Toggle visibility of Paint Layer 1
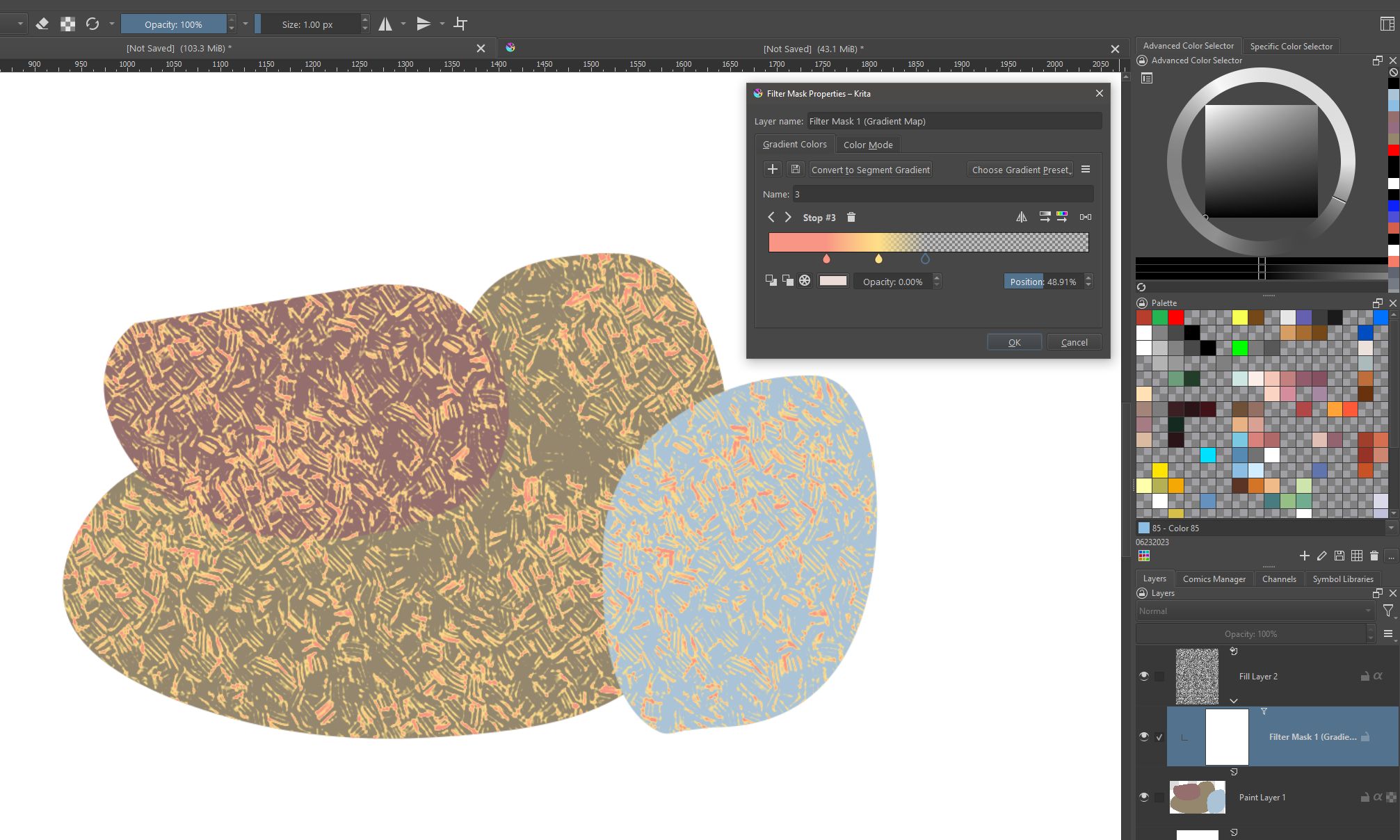This screenshot has height=840, width=1400. [1143, 797]
